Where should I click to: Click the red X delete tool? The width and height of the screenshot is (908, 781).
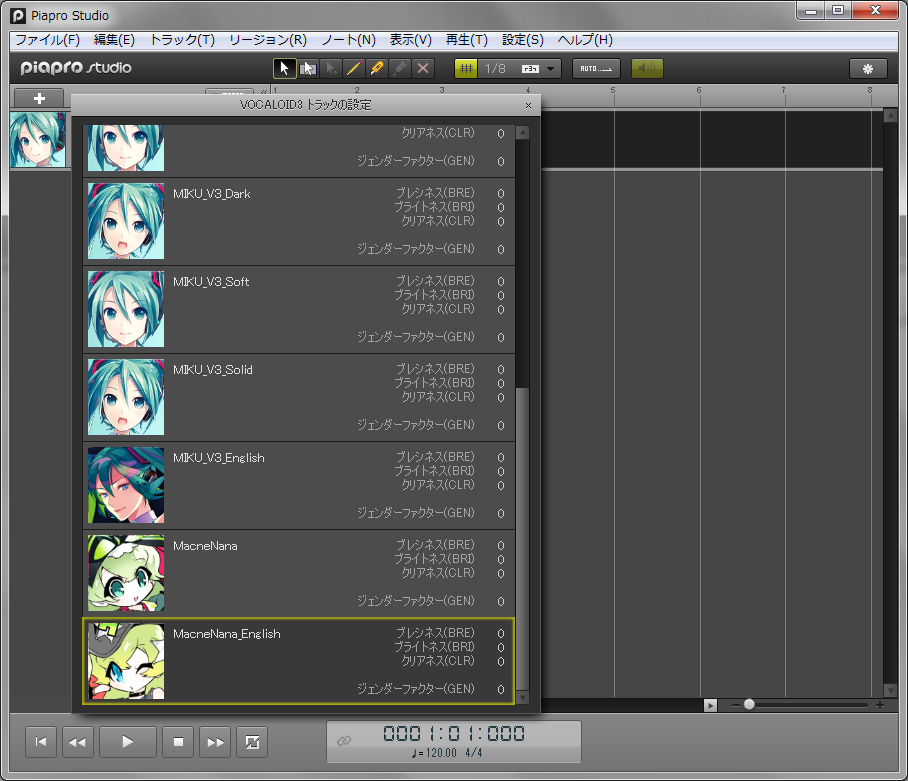point(423,68)
